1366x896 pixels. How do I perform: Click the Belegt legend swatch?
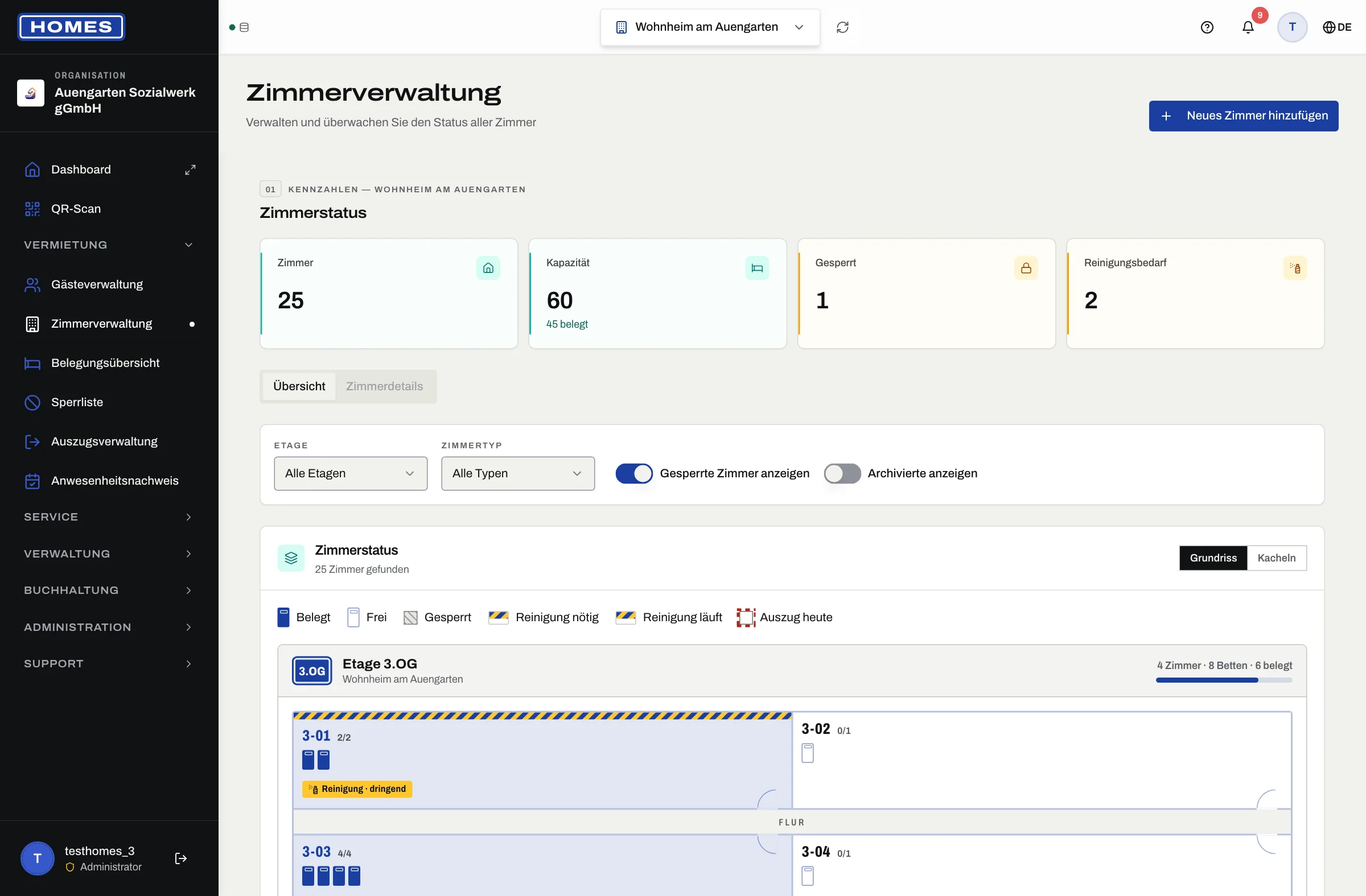[283, 617]
